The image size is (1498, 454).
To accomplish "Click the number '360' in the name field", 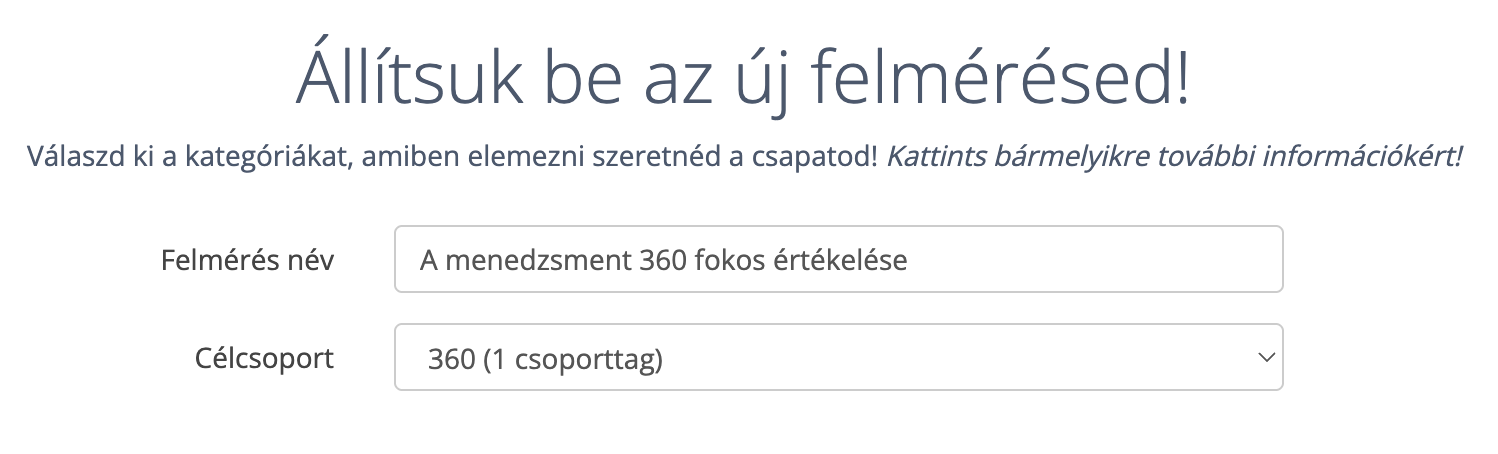I will pyautogui.click(x=658, y=261).
